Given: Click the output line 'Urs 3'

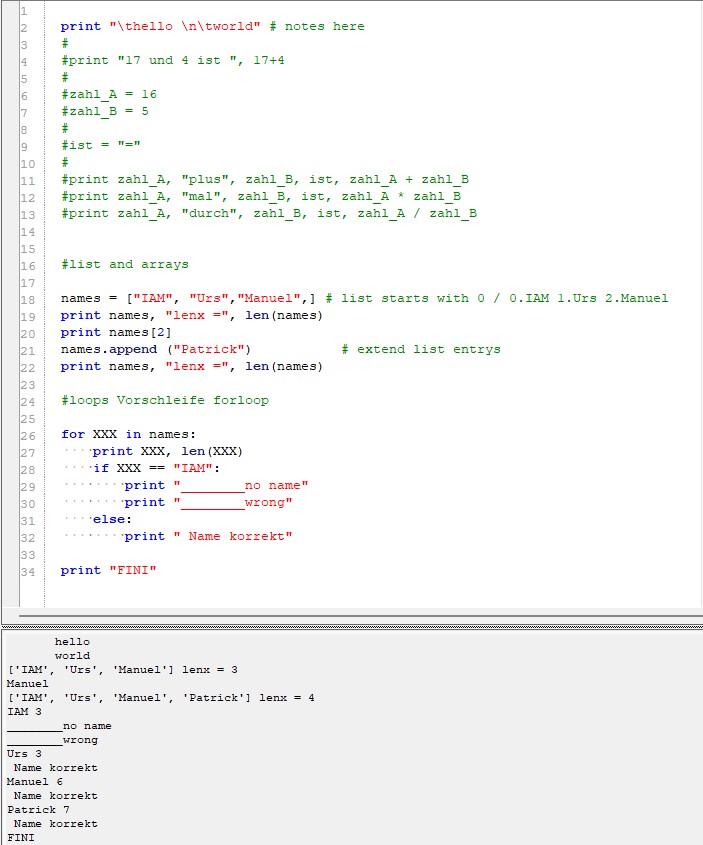Looking at the screenshot, I should [x=24, y=754].
